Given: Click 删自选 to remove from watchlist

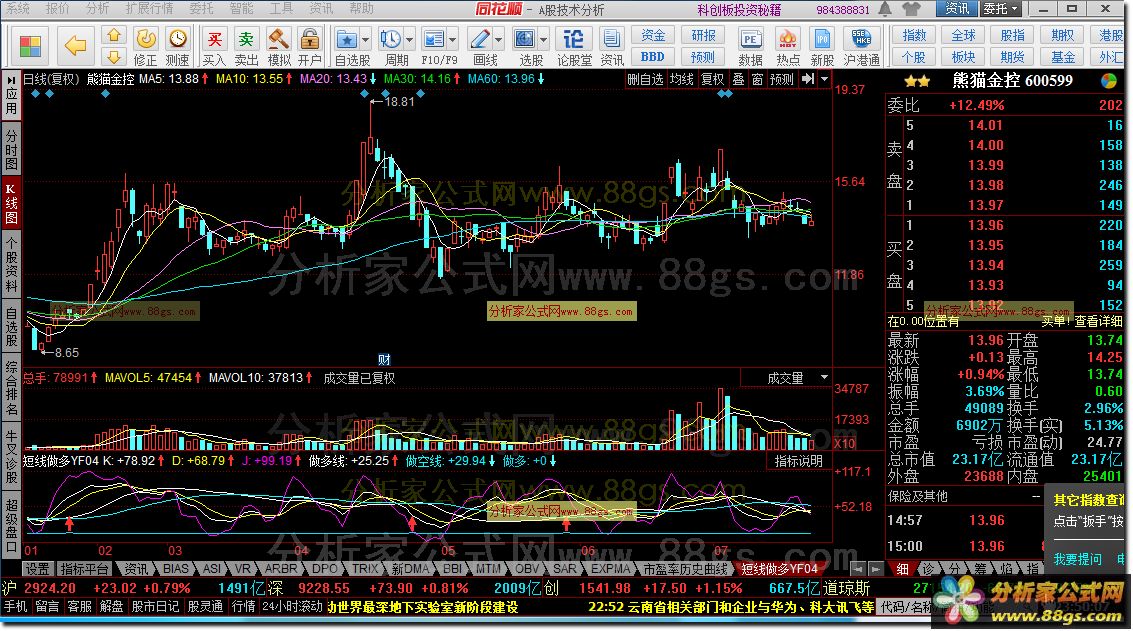Looking at the screenshot, I should 645,79.
